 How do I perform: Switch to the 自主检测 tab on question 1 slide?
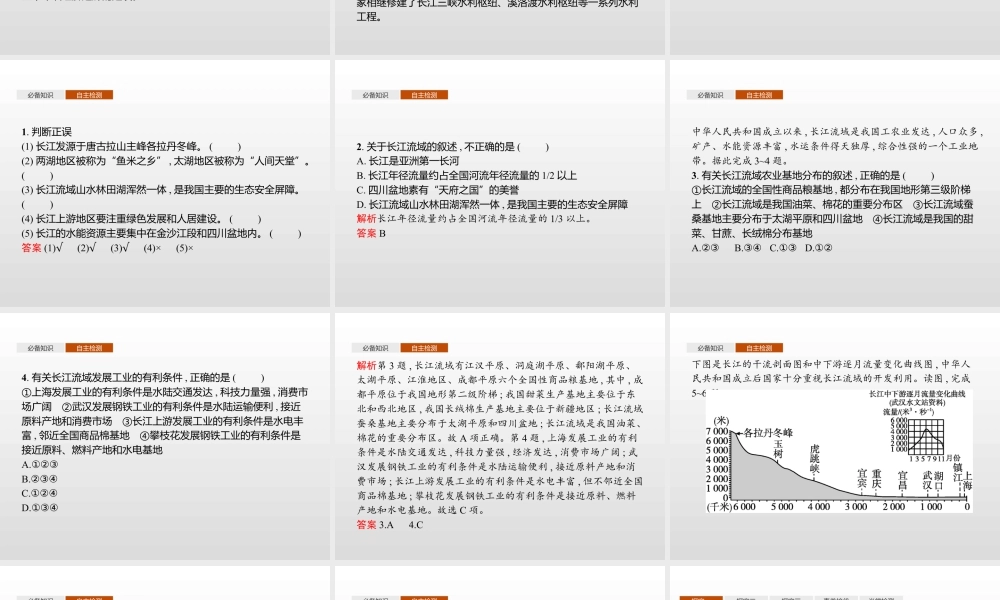coord(91,93)
